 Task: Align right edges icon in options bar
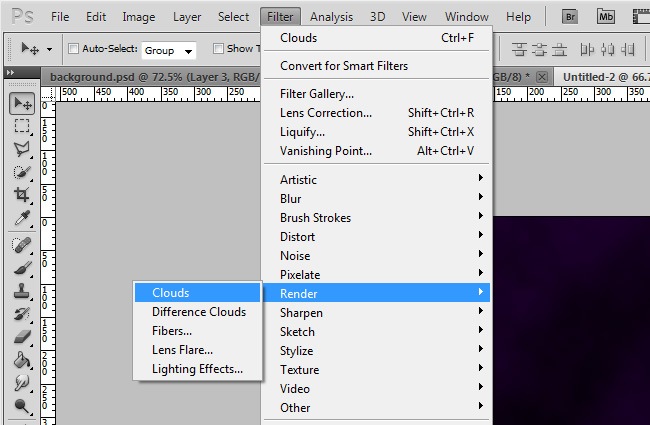point(628,50)
